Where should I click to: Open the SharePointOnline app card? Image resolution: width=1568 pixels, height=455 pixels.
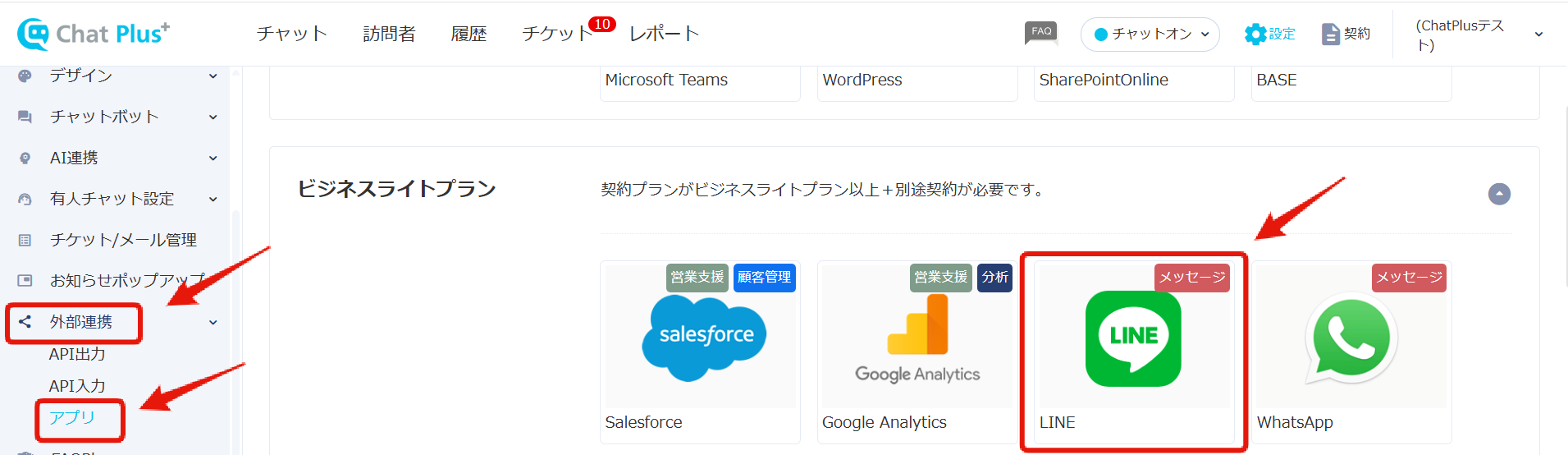click(1134, 84)
